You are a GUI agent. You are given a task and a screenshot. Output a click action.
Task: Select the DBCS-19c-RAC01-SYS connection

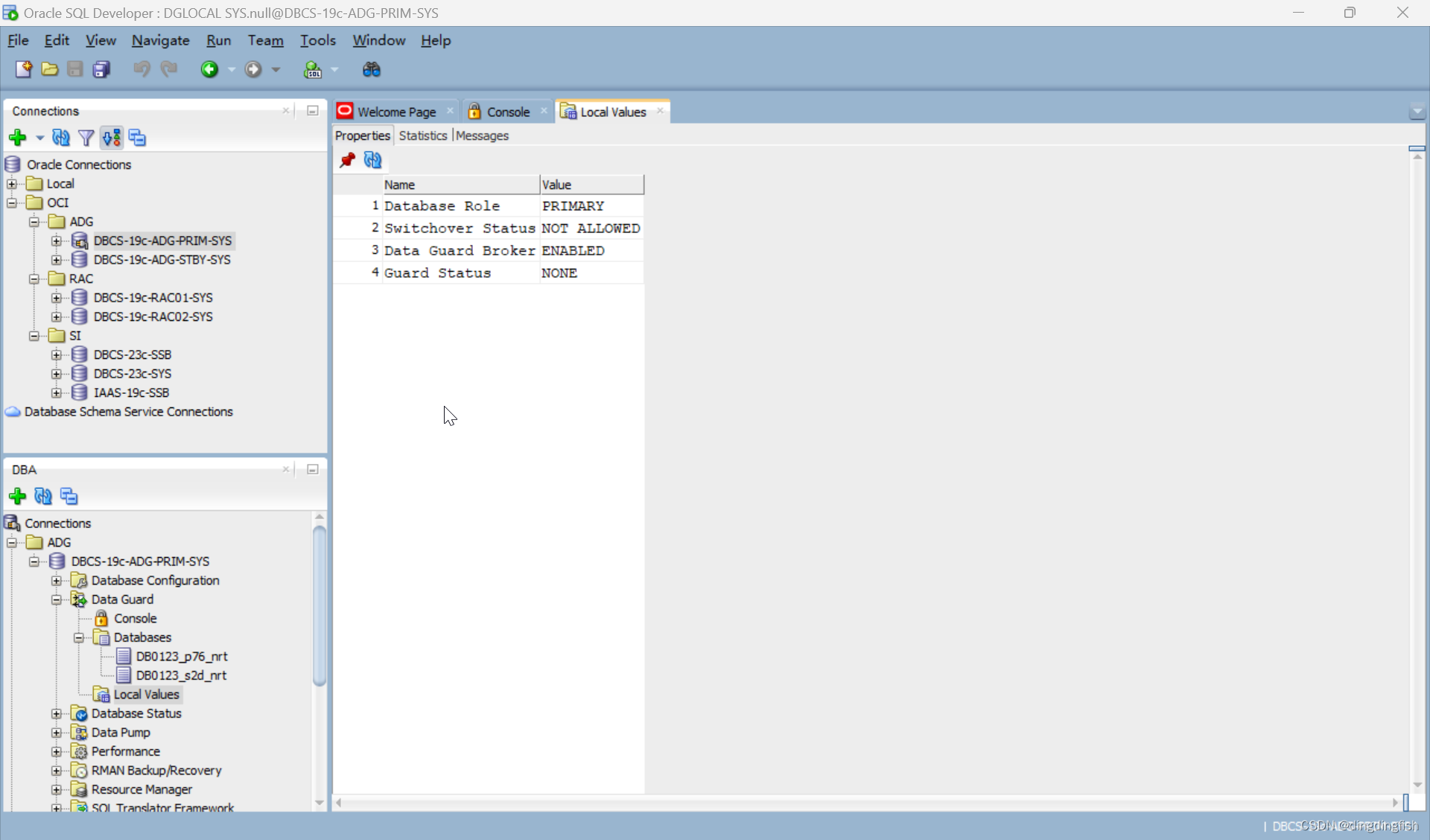[x=153, y=298]
